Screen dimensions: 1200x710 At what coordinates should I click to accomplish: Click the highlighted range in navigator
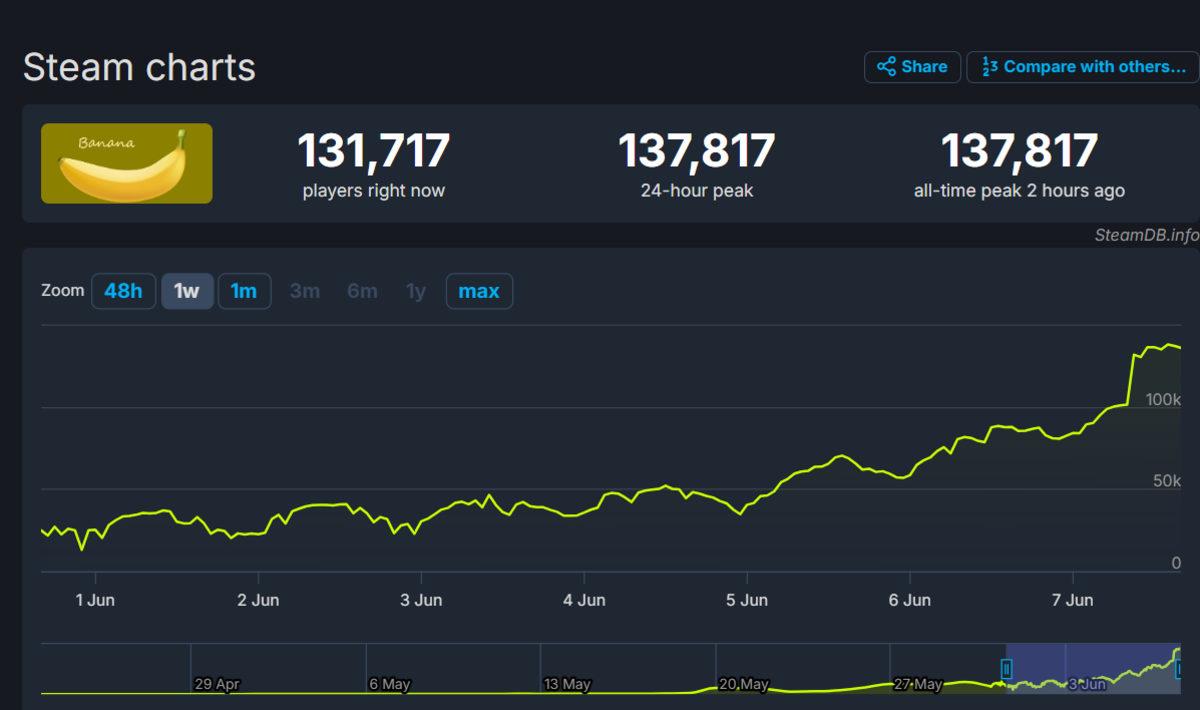tap(1090, 668)
